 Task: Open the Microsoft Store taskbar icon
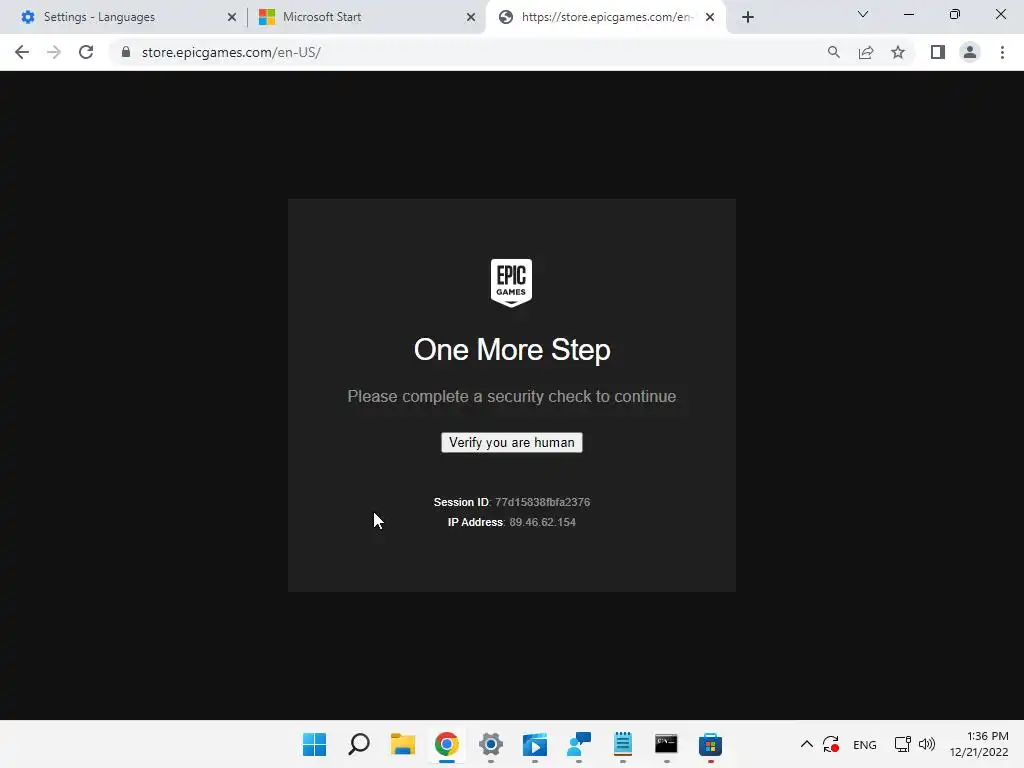click(710, 744)
